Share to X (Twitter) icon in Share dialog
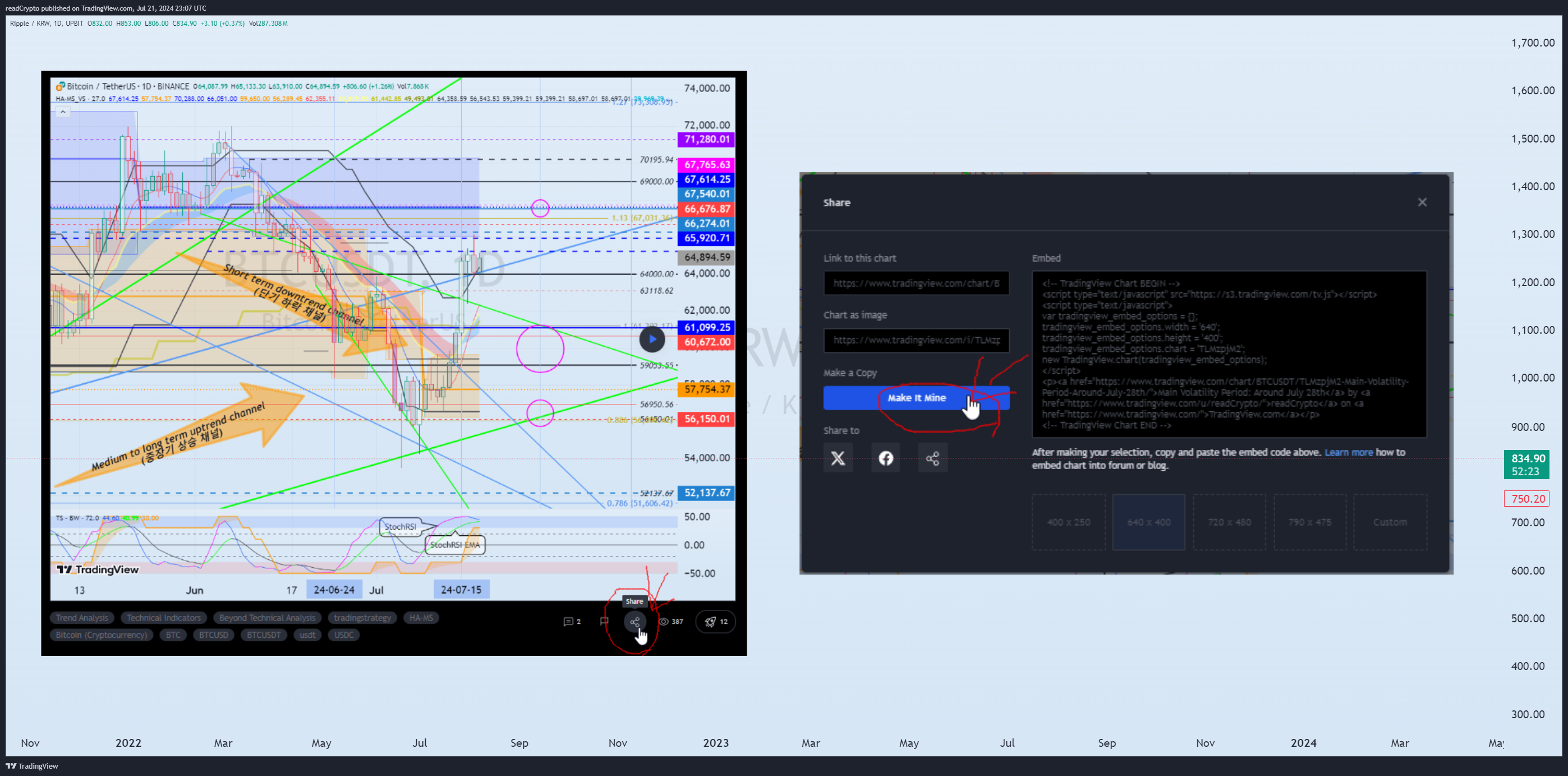 (x=838, y=458)
